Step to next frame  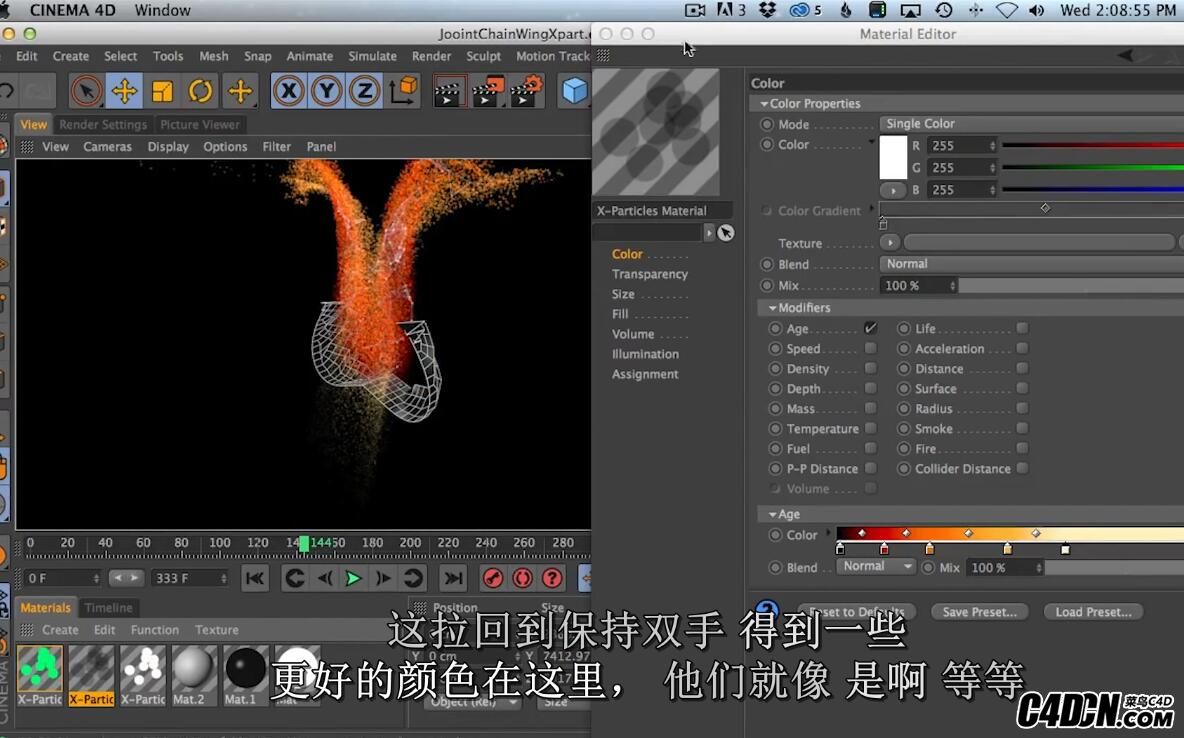pyautogui.click(x=383, y=579)
